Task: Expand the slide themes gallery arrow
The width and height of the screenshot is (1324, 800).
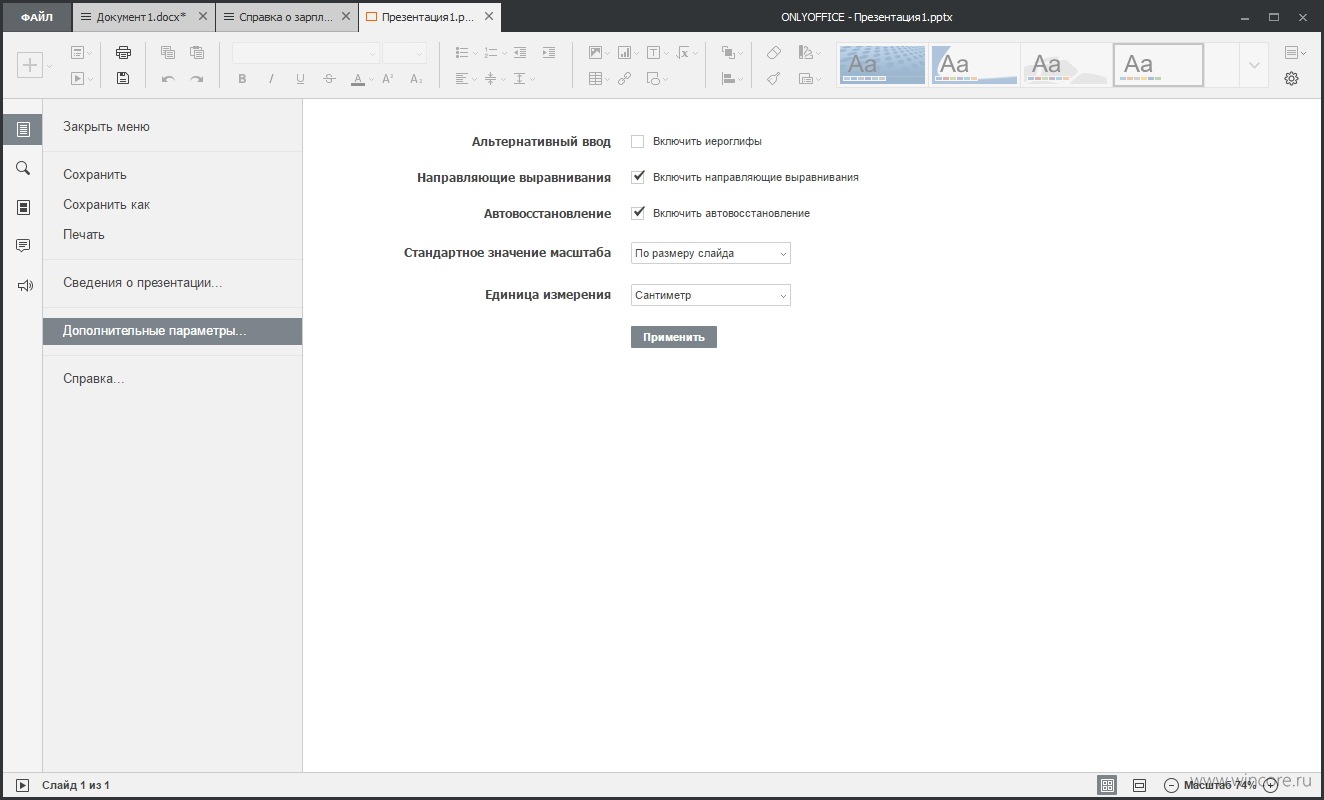Action: [x=1255, y=66]
